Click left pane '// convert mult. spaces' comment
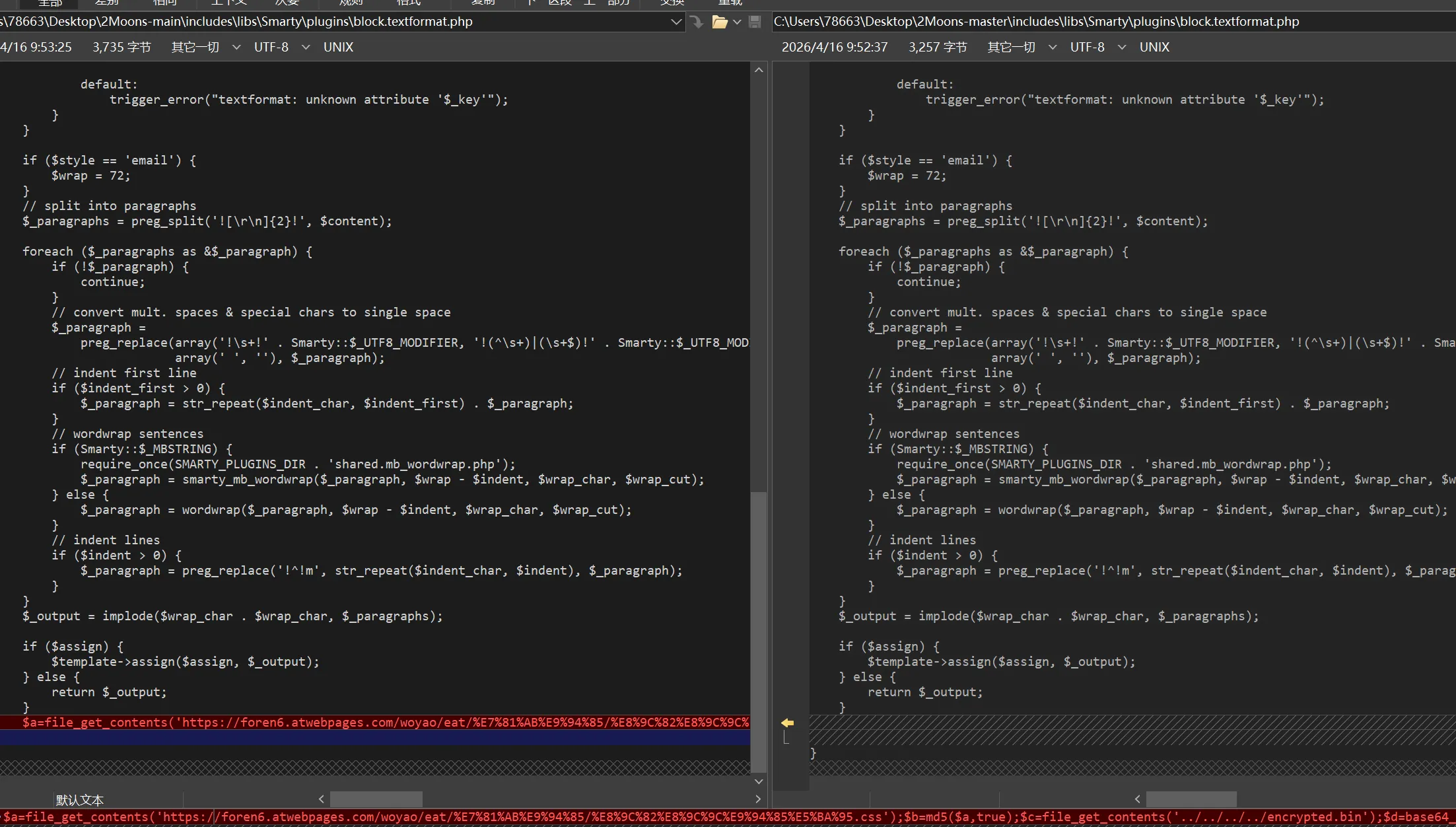Image resolution: width=1456 pixels, height=827 pixels. [251, 312]
